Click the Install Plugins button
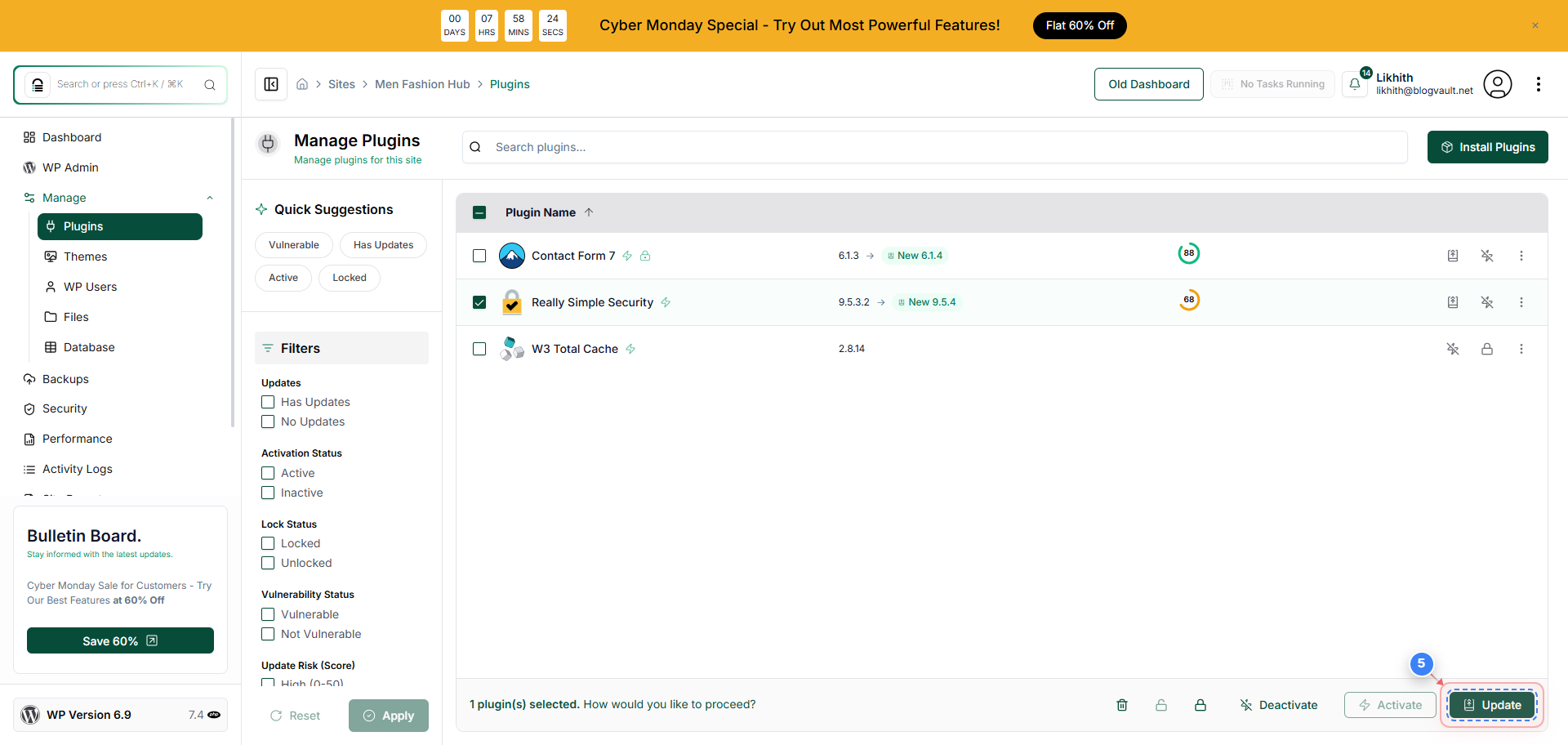Image resolution: width=1568 pixels, height=745 pixels. tap(1487, 146)
